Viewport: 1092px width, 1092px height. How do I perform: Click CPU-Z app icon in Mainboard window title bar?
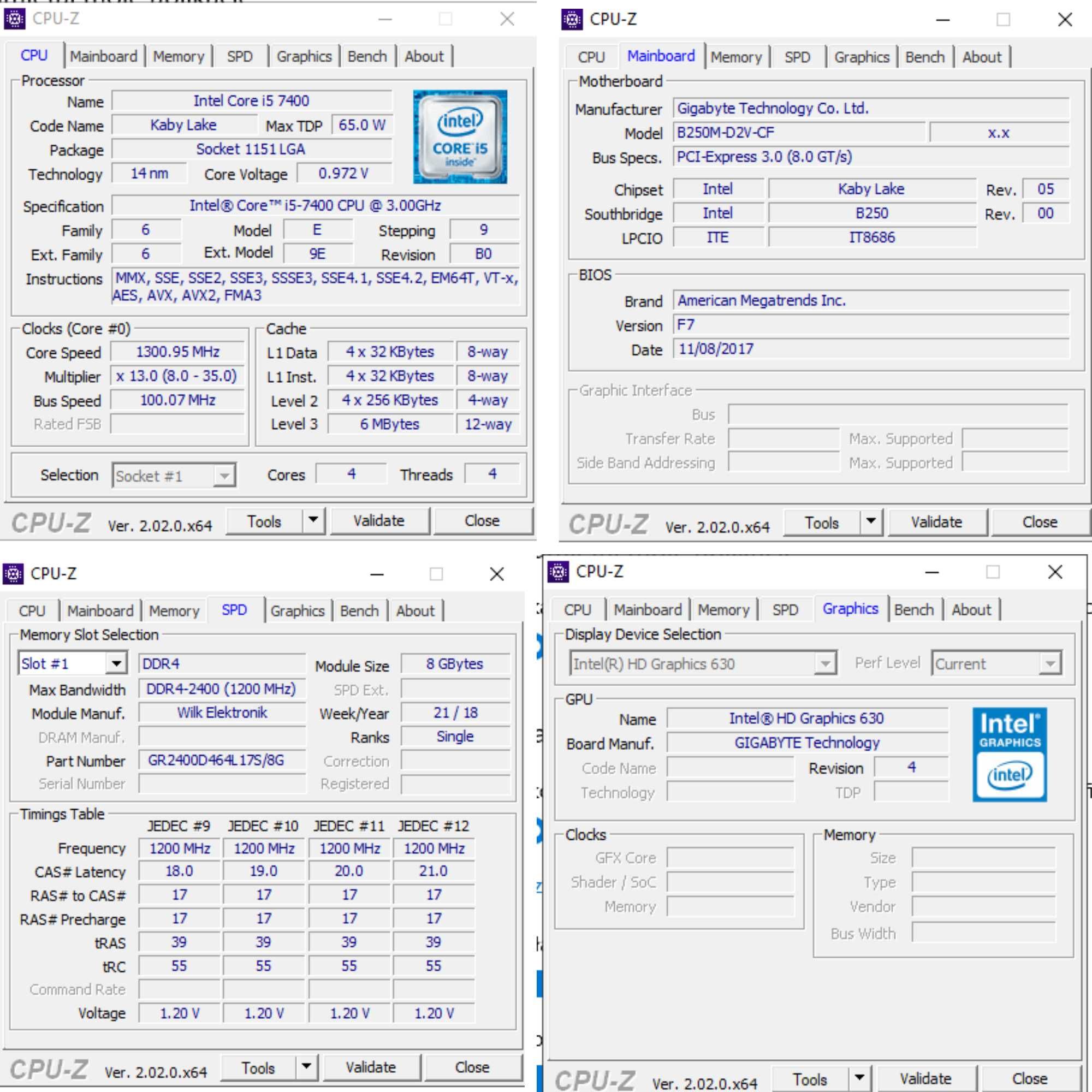(572, 19)
